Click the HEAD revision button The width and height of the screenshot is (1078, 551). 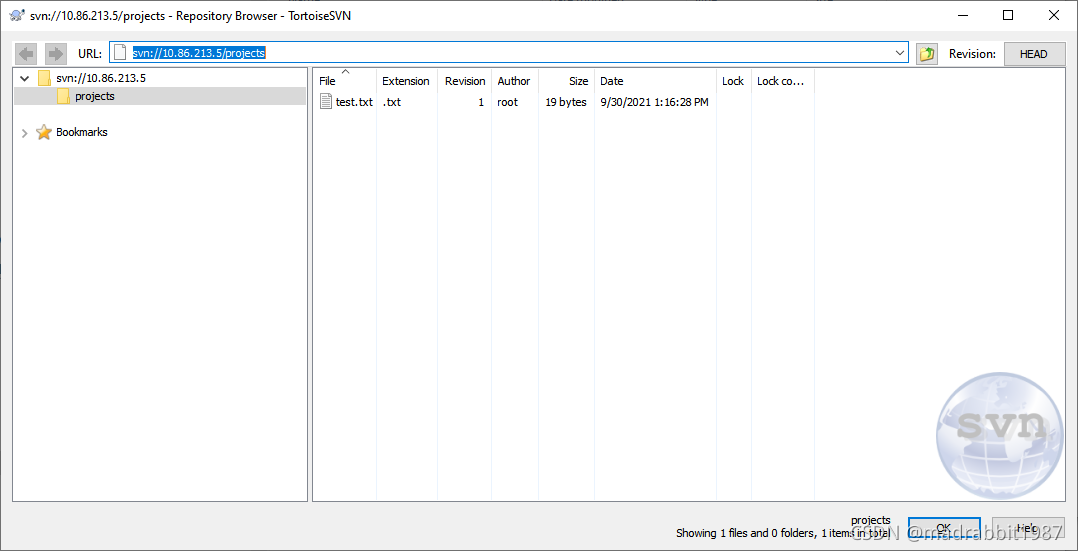[1033, 54]
